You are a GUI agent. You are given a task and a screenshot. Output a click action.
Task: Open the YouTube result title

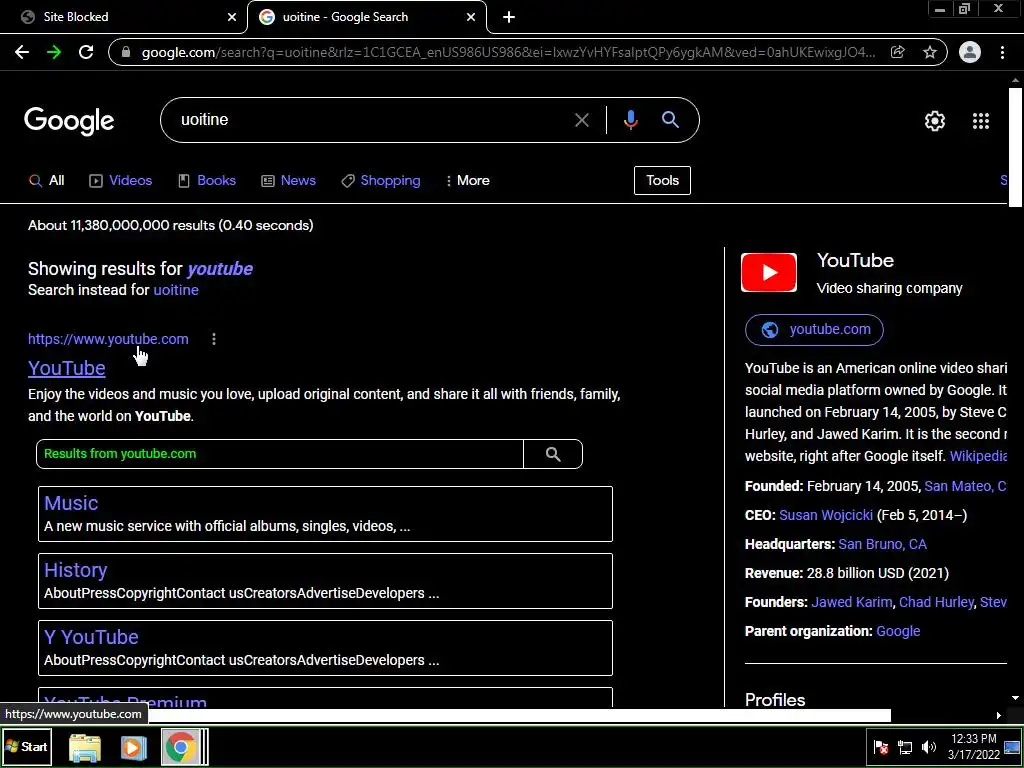pyautogui.click(x=67, y=368)
